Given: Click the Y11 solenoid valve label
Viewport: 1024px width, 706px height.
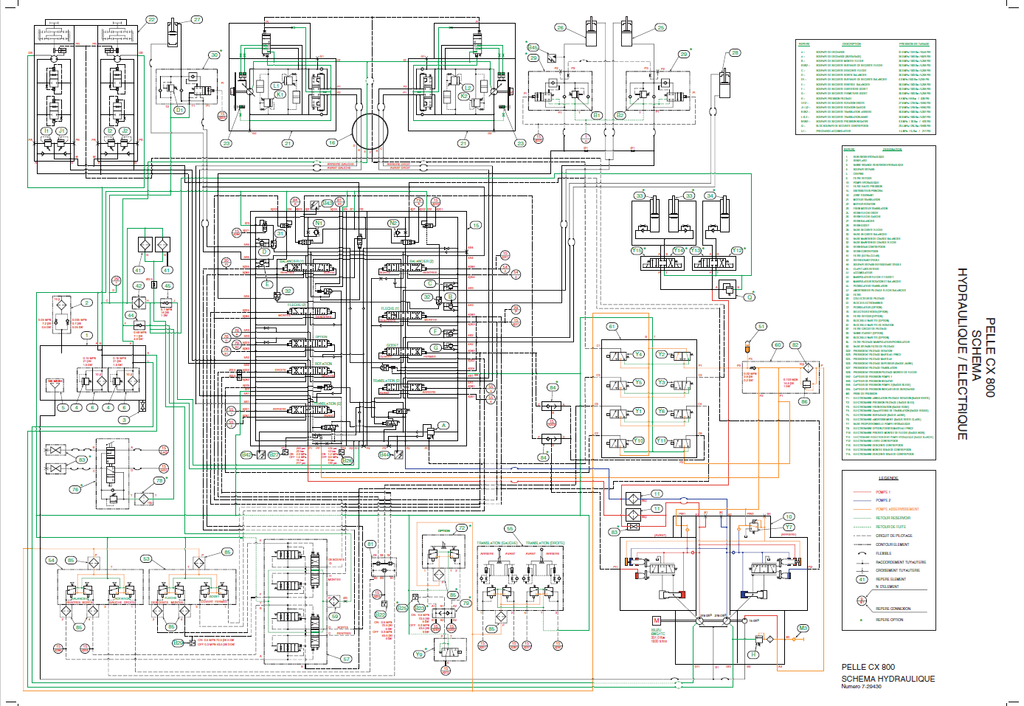Looking at the screenshot, I should 661,440.
